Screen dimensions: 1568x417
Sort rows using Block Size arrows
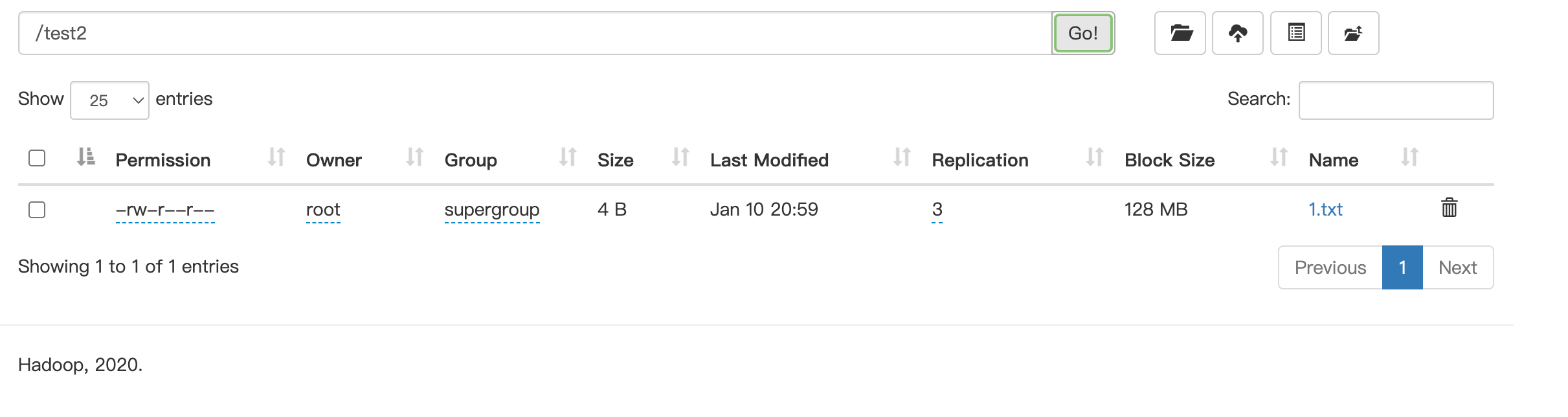pyautogui.click(x=1279, y=157)
